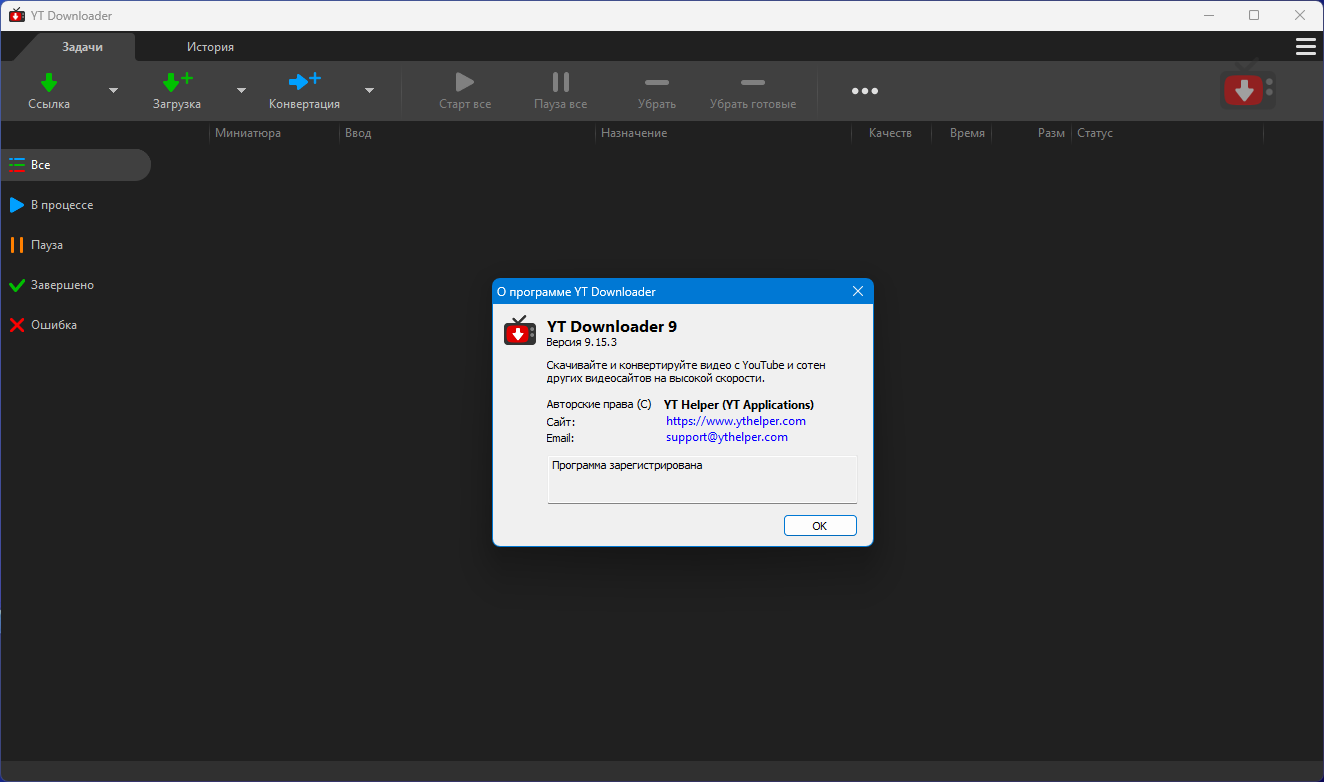
Task: Click the Назначение column header
Action: coord(723,133)
